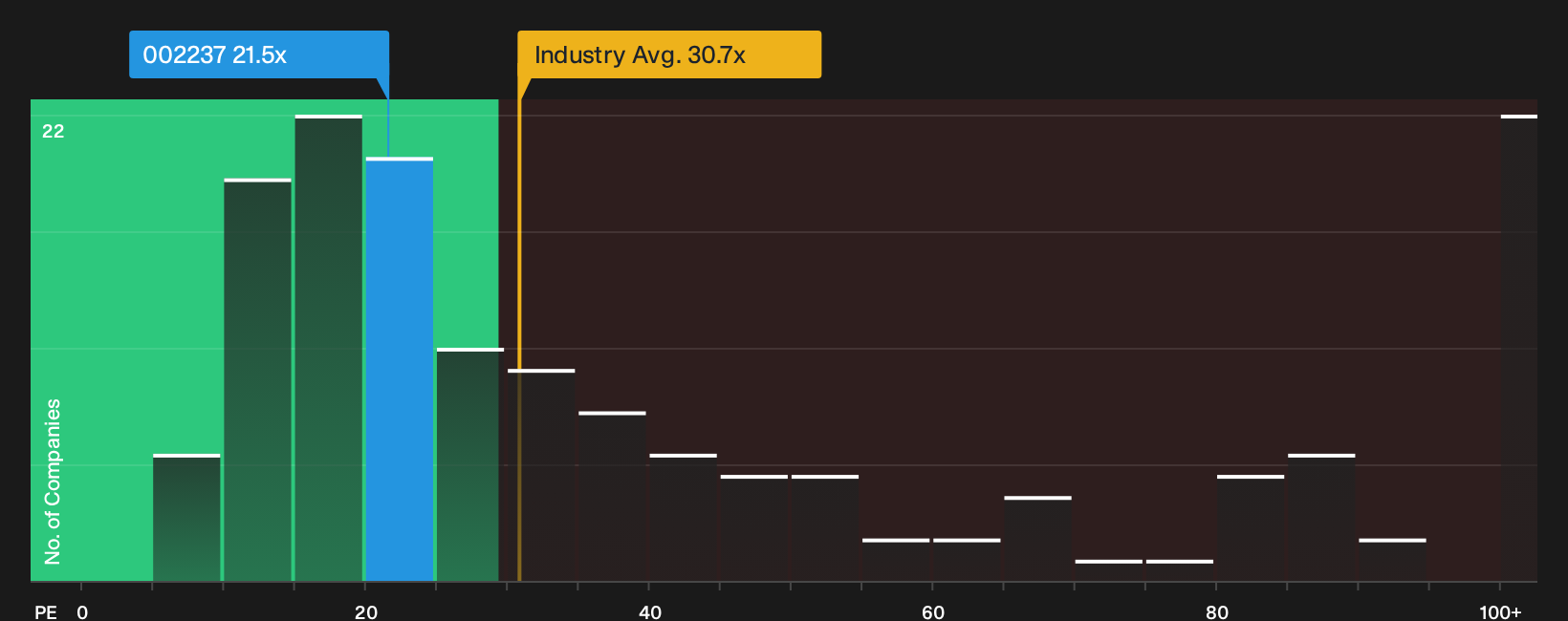Click the x-axis label 80
This screenshot has height=621, width=1568.
(1217, 612)
